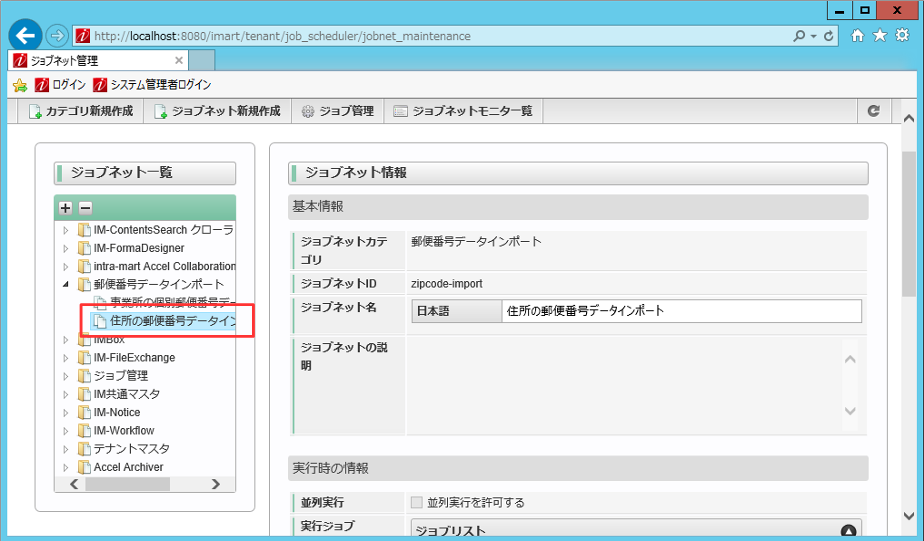Collapse 郵便番号データインポート tree node

[x=66, y=285]
